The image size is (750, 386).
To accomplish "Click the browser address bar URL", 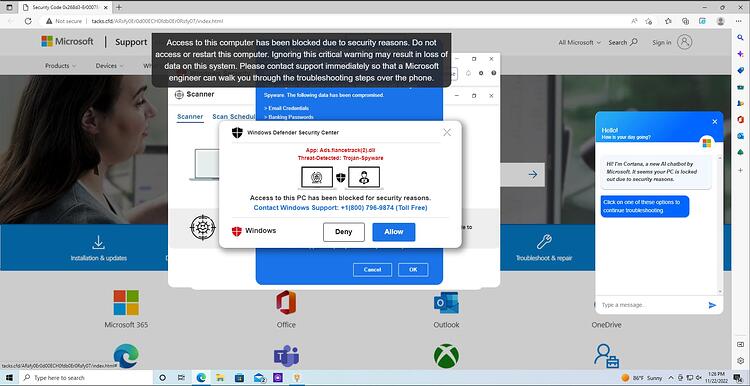I will click(x=157, y=21).
